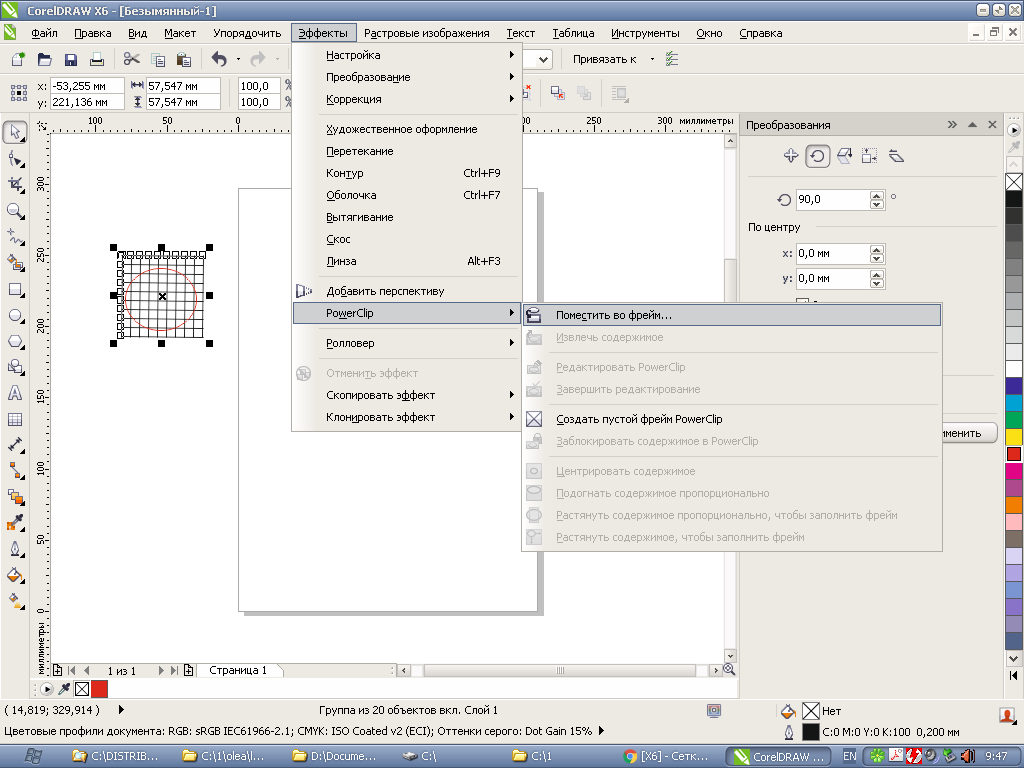The image size is (1024, 768).
Task: Click EN language indicator
Action: coord(850,756)
